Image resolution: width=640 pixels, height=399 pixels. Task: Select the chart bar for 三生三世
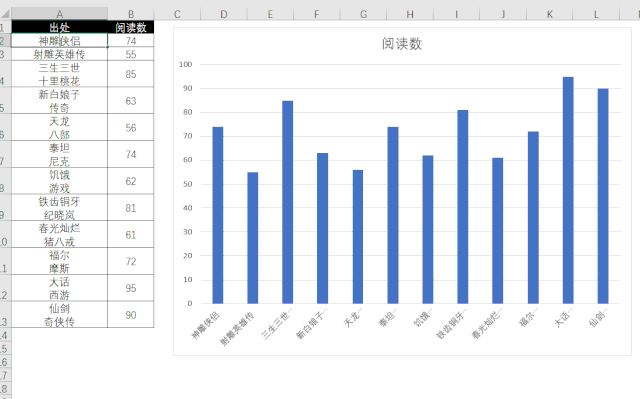[288, 202]
